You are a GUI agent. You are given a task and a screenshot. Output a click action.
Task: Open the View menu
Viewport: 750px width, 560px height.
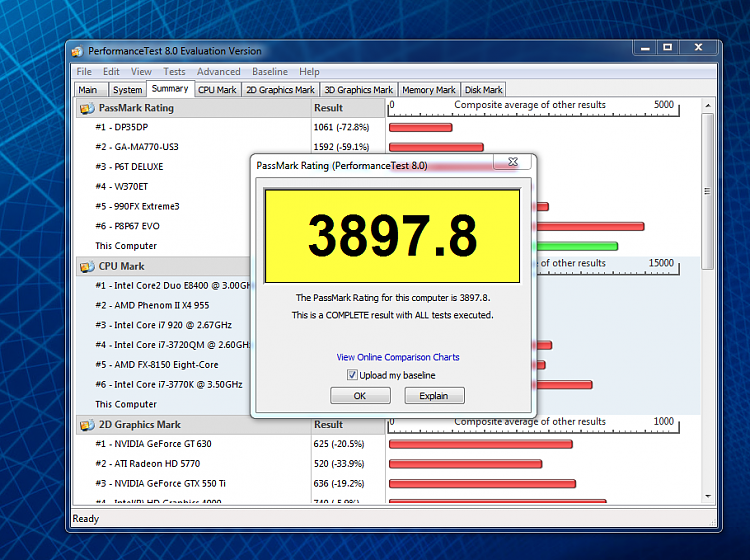pyautogui.click(x=141, y=72)
